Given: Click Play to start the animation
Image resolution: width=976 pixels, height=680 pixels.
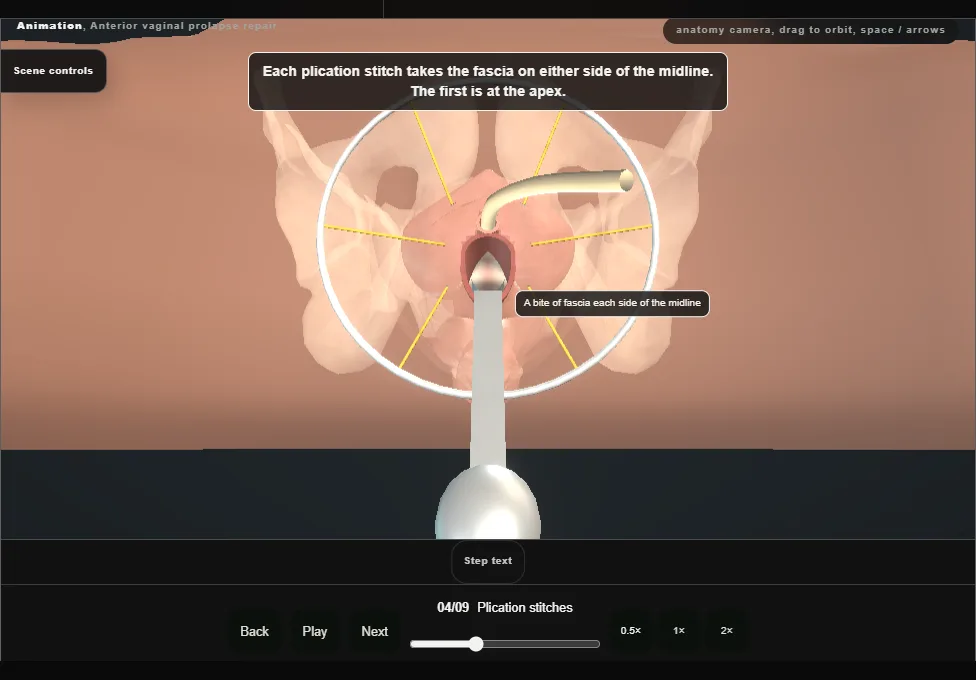Looking at the screenshot, I should [314, 631].
